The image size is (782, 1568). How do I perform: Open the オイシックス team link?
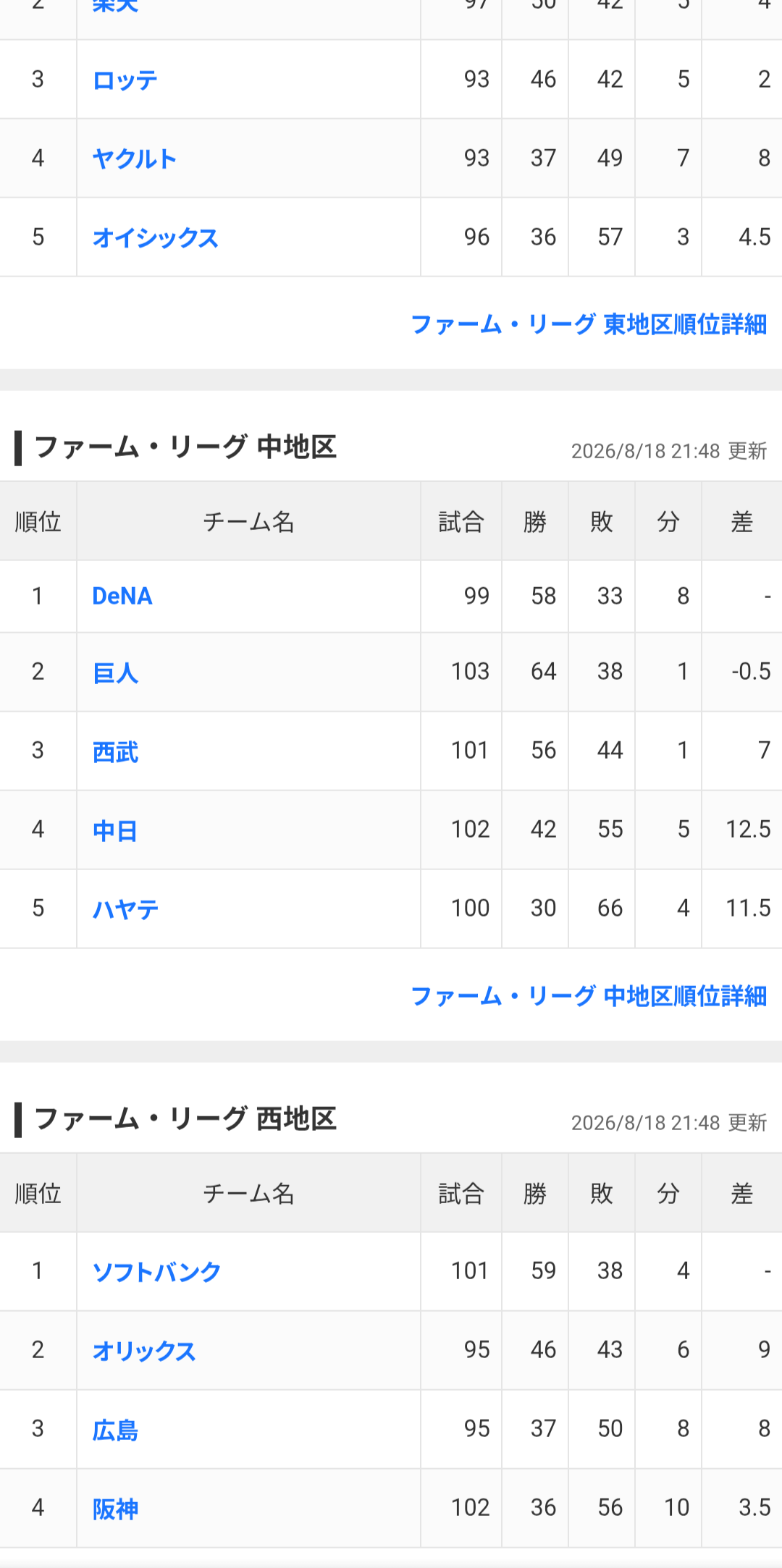tap(155, 237)
